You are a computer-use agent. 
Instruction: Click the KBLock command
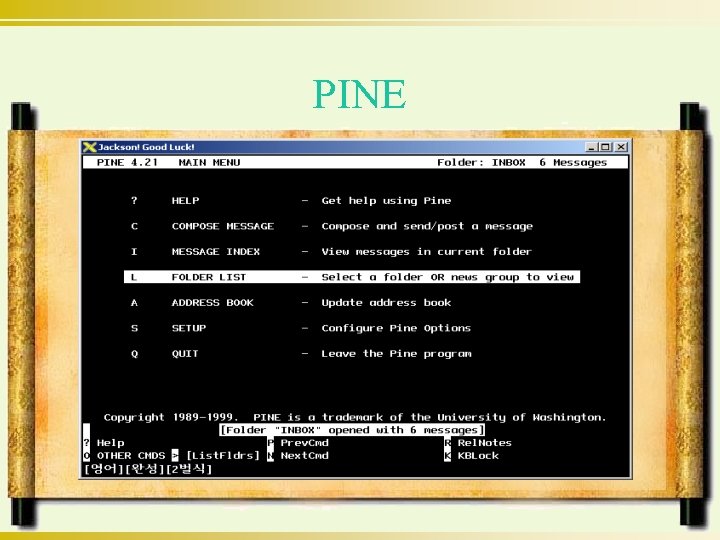coord(472,456)
